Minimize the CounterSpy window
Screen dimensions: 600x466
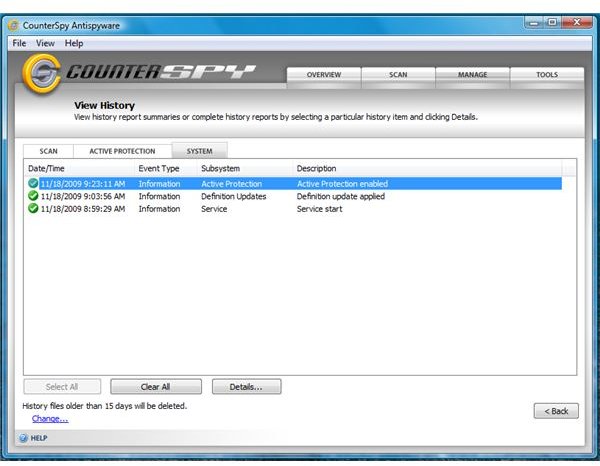533,23
